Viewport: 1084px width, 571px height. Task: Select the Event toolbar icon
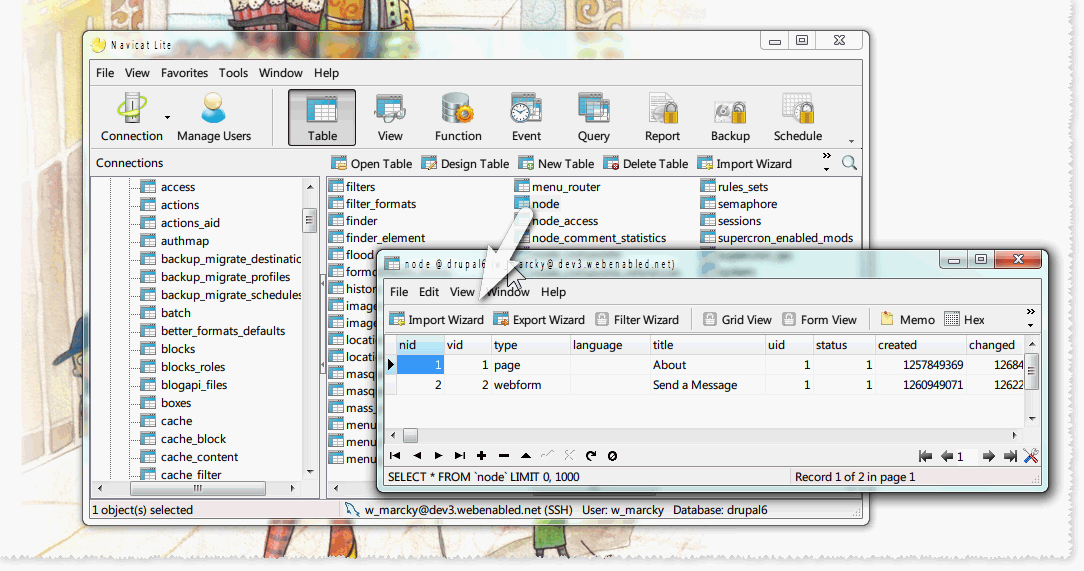526,117
